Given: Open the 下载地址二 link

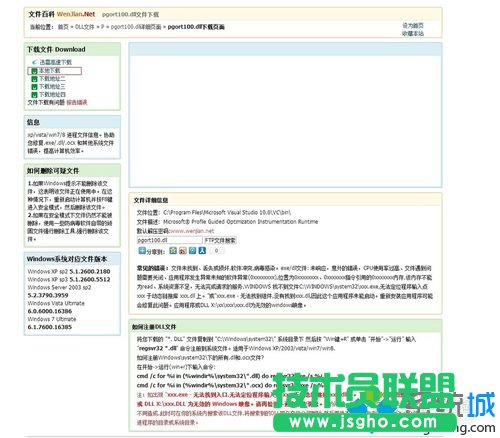Looking at the screenshot, I should pos(52,79).
